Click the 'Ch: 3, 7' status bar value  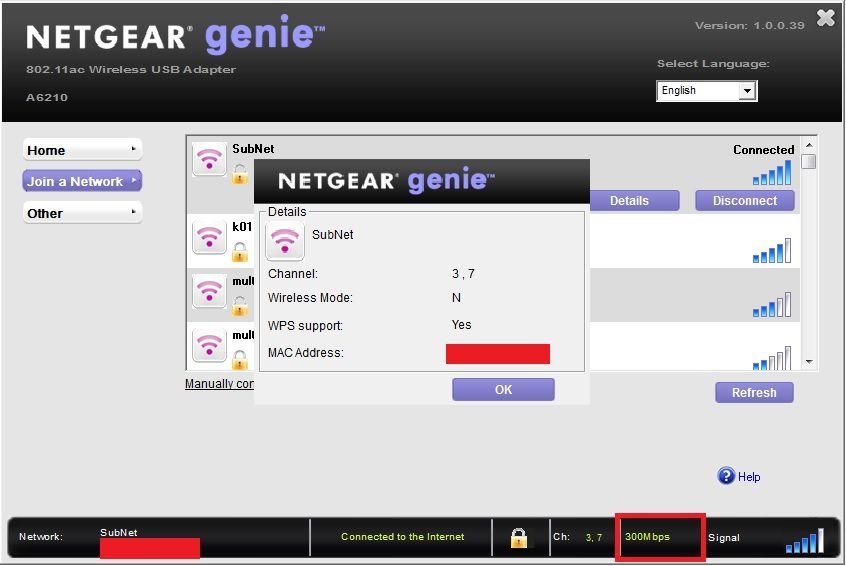pyautogui.click(x=593, y=537)
